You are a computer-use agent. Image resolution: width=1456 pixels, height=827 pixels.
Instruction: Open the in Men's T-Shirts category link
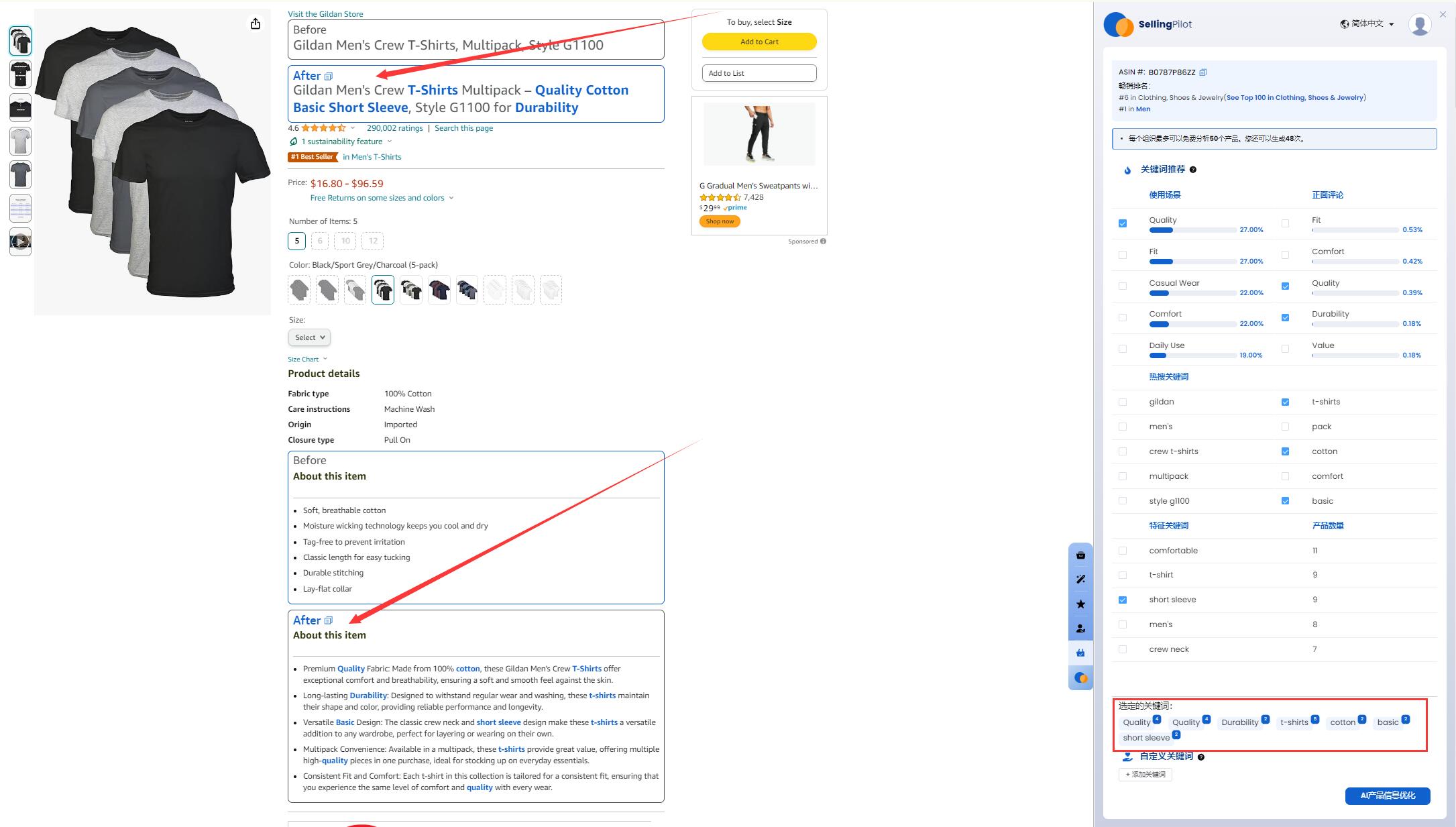pos(372,157)
